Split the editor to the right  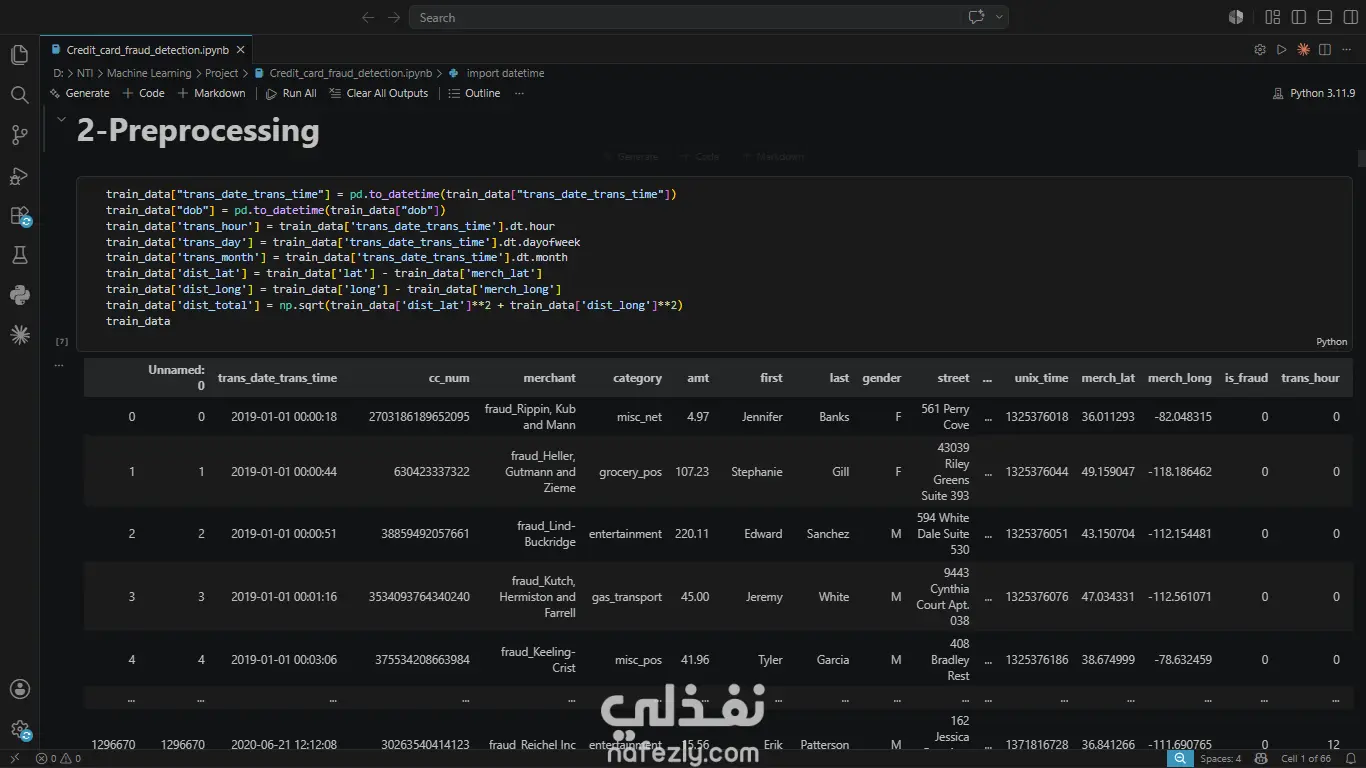pos(1325,50)
